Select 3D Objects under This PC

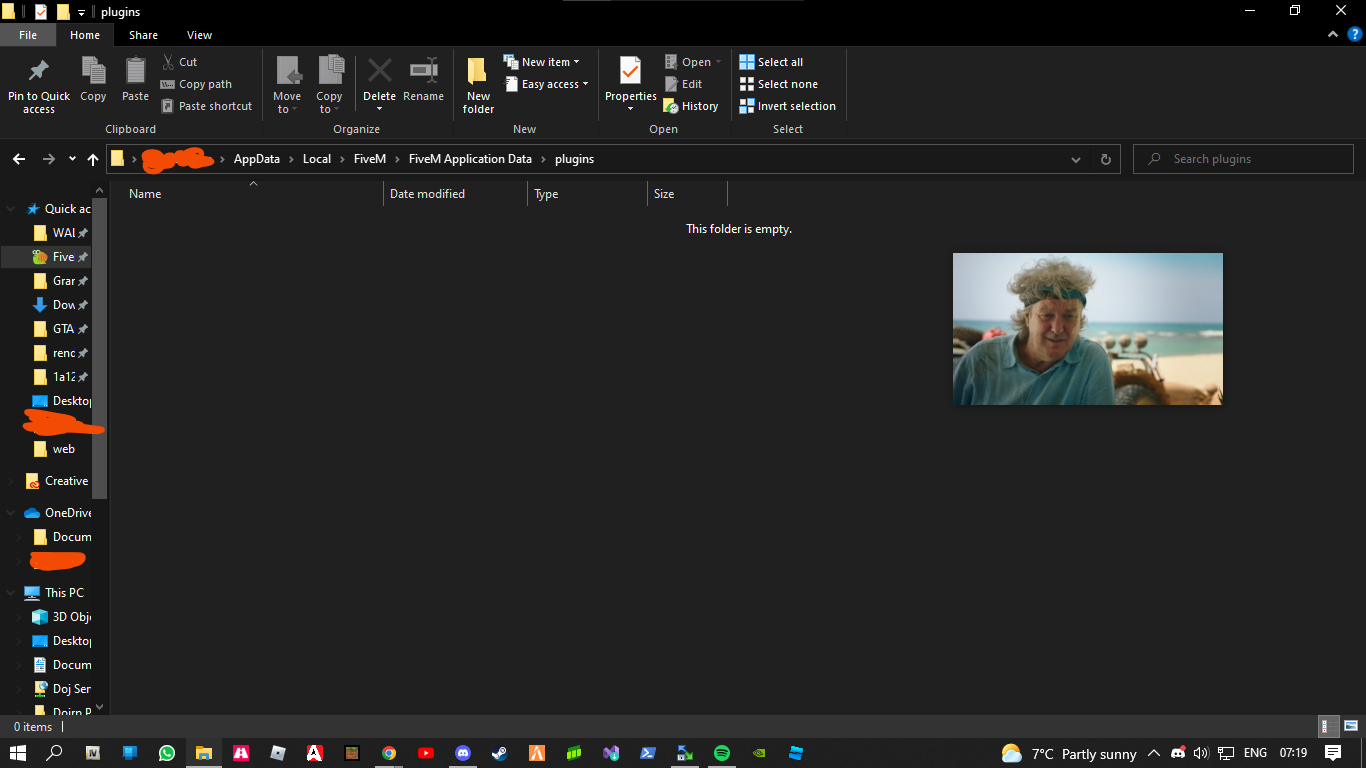[x=61, y=617]
